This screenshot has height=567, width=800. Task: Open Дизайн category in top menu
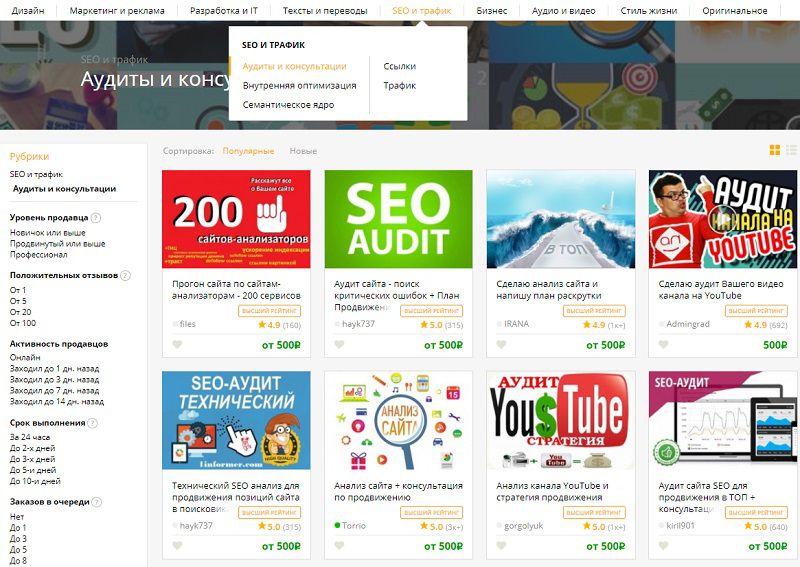click(28, 10)
